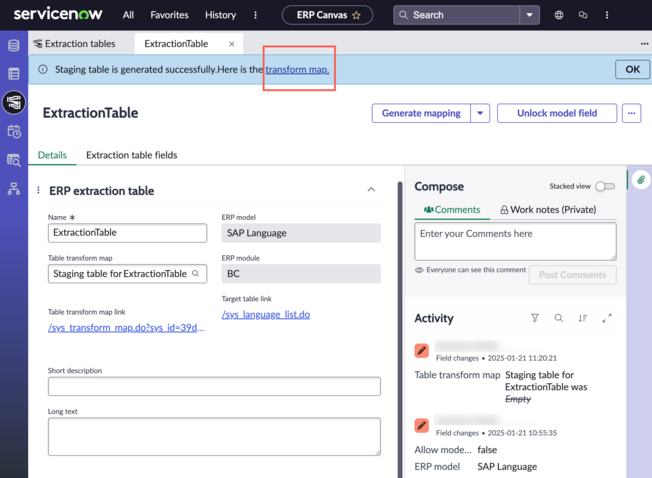
Task: Open the /sys_language_list.do target table link
Action: click(x=266, y=315)
